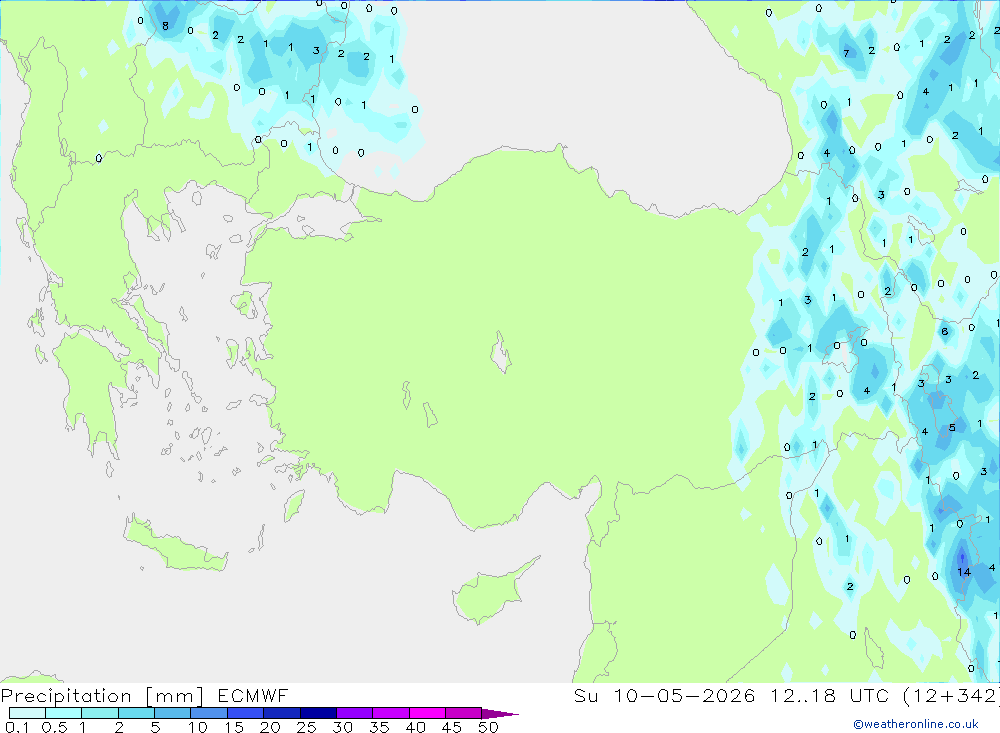
Task: Click the weatheronline.co.uk copyright link
Action: (x=916, y=724)
